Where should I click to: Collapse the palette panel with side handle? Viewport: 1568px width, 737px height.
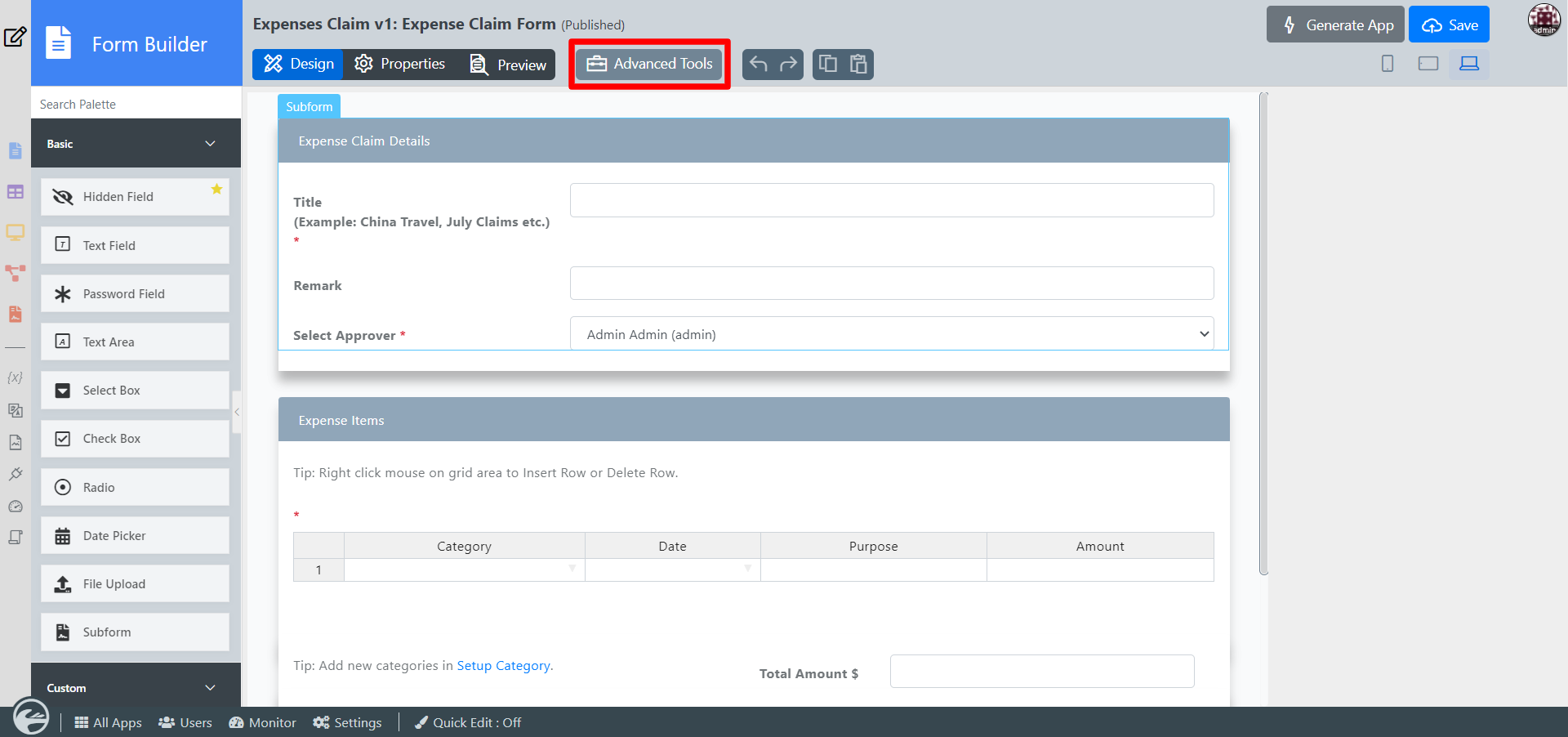coord(237,412)
